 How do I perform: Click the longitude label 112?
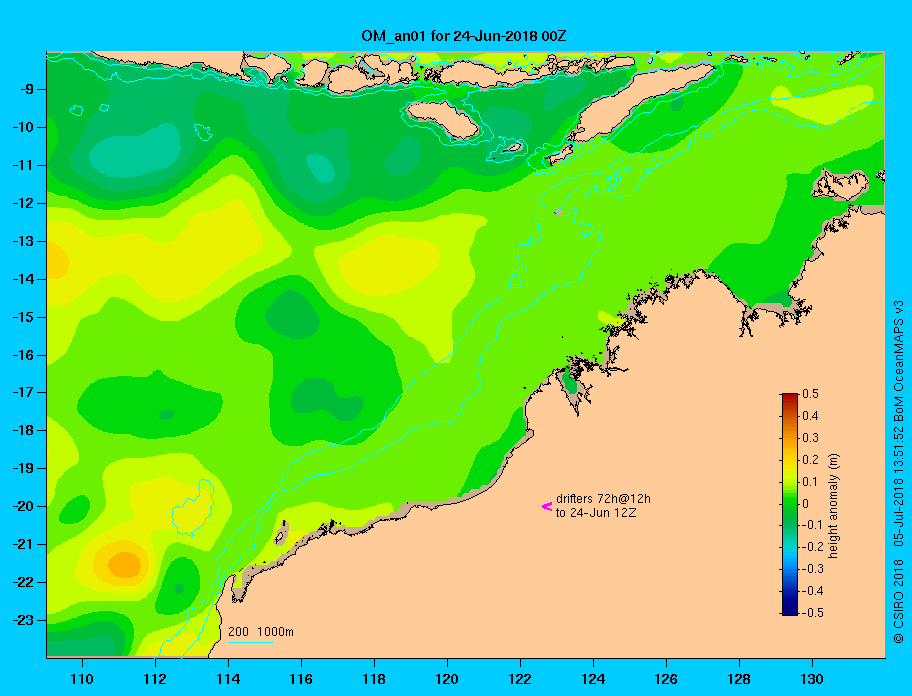point(155,679)
